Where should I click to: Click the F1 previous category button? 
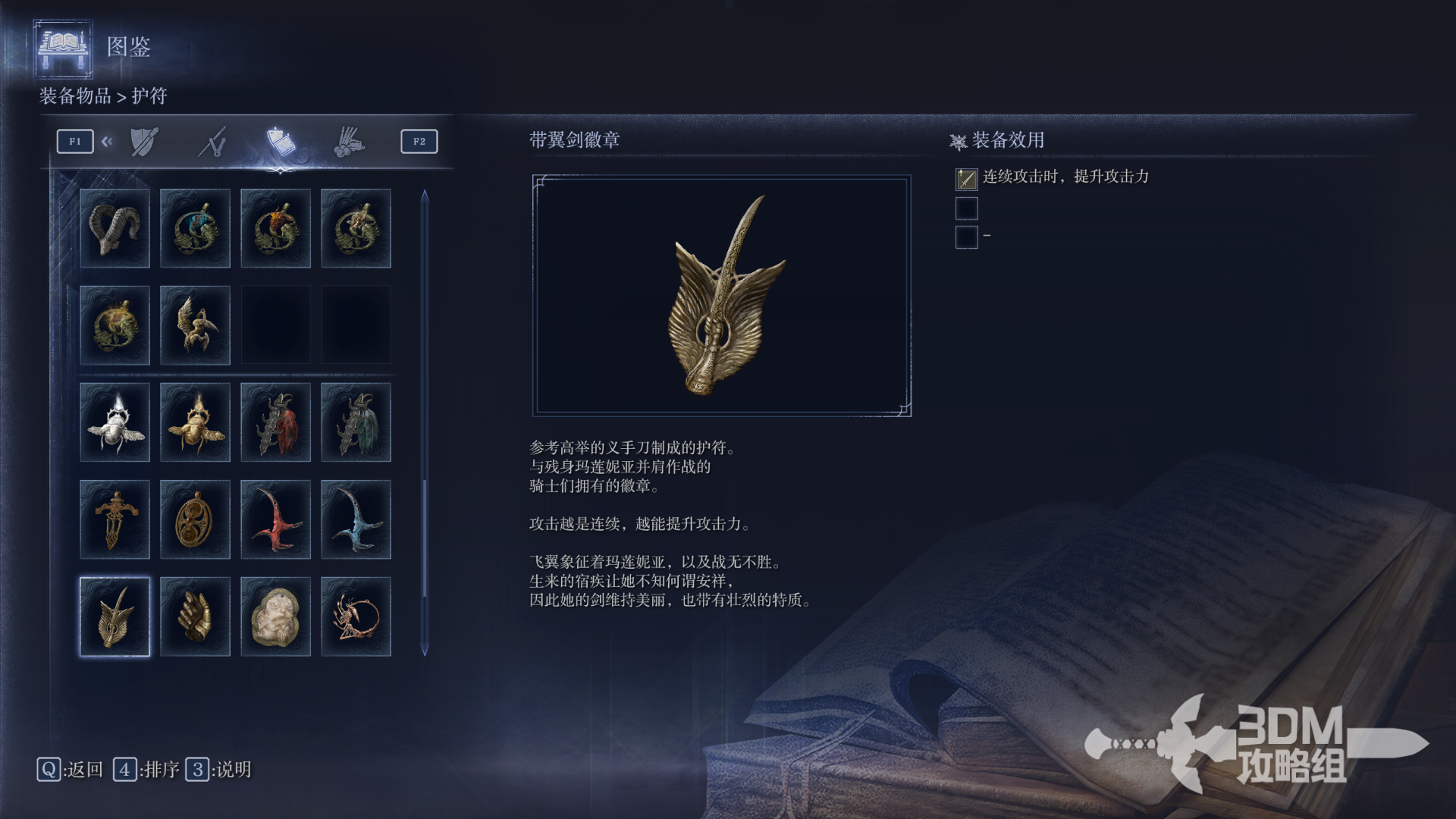pyautogui.click(x=75, y=142)
